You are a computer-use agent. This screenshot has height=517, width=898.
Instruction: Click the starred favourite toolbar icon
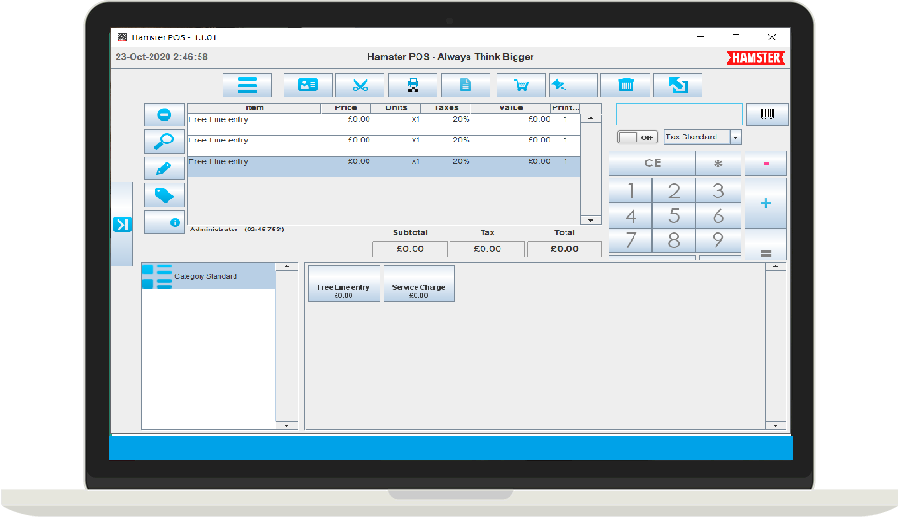(x=573, y=85)
